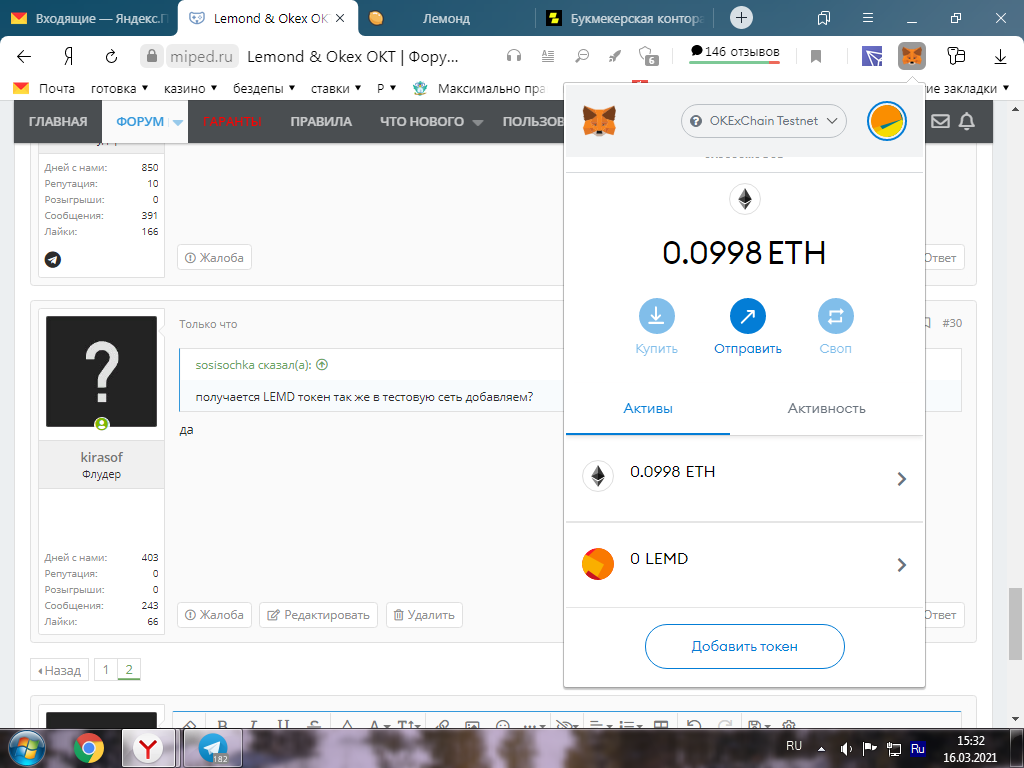Click the Редактировать post button
This screenshot has width=1024, height=768.
pos(319,615)
